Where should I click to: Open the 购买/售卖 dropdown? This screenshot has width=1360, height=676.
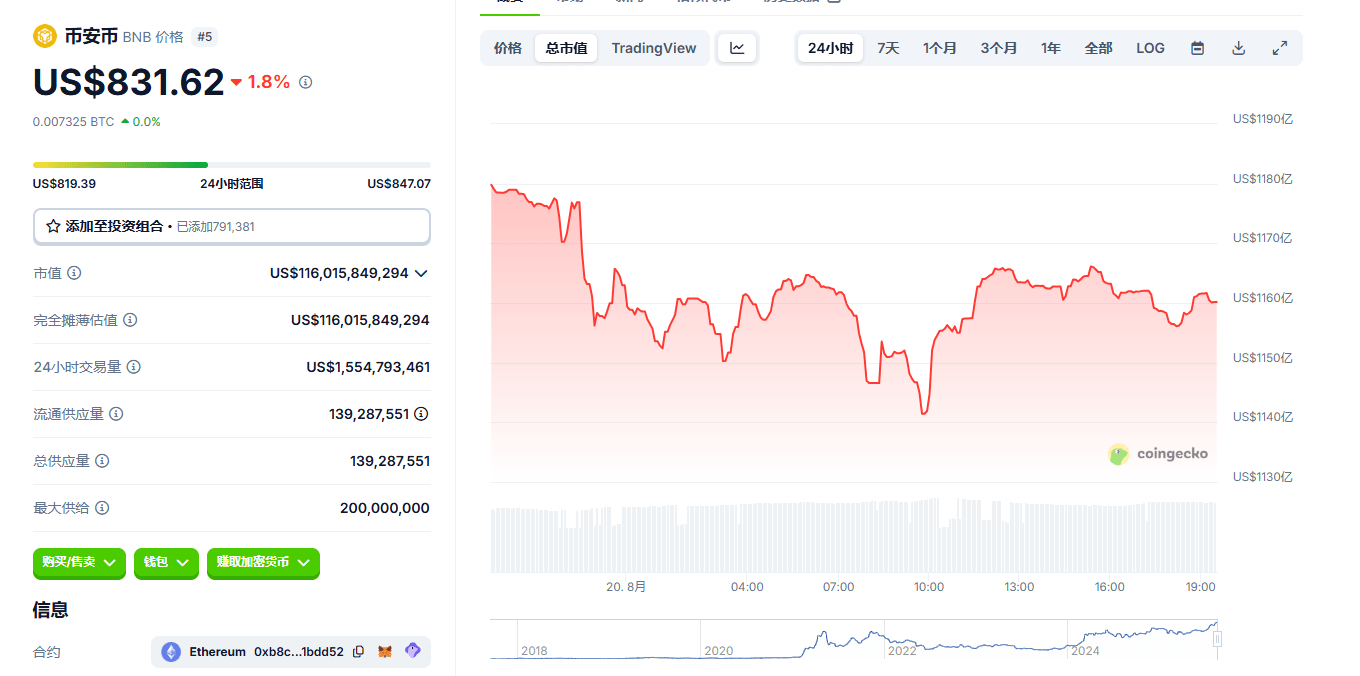(79, 563)
